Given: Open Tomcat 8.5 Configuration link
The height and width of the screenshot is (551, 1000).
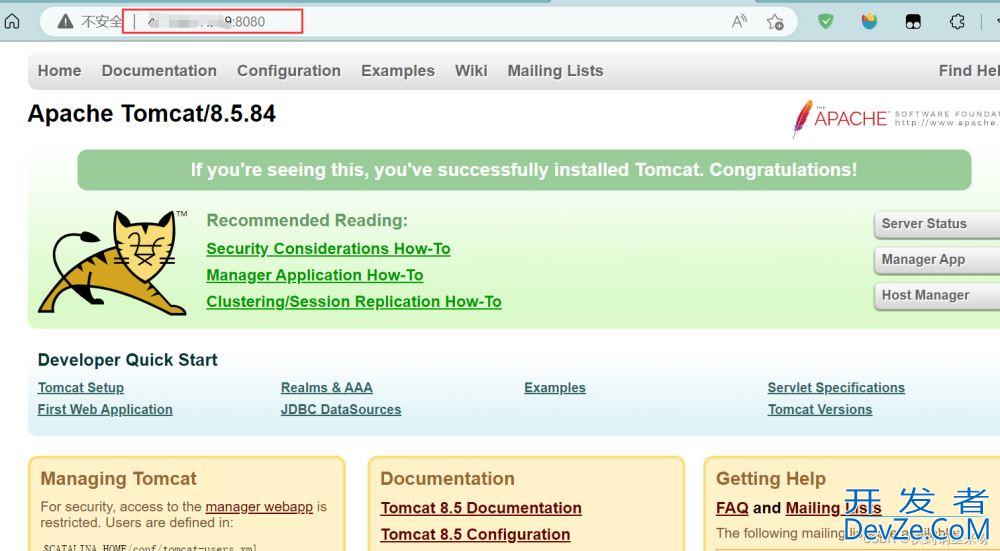Looking at the screenshot, I should pyautogui.click(x=475, y=534).
